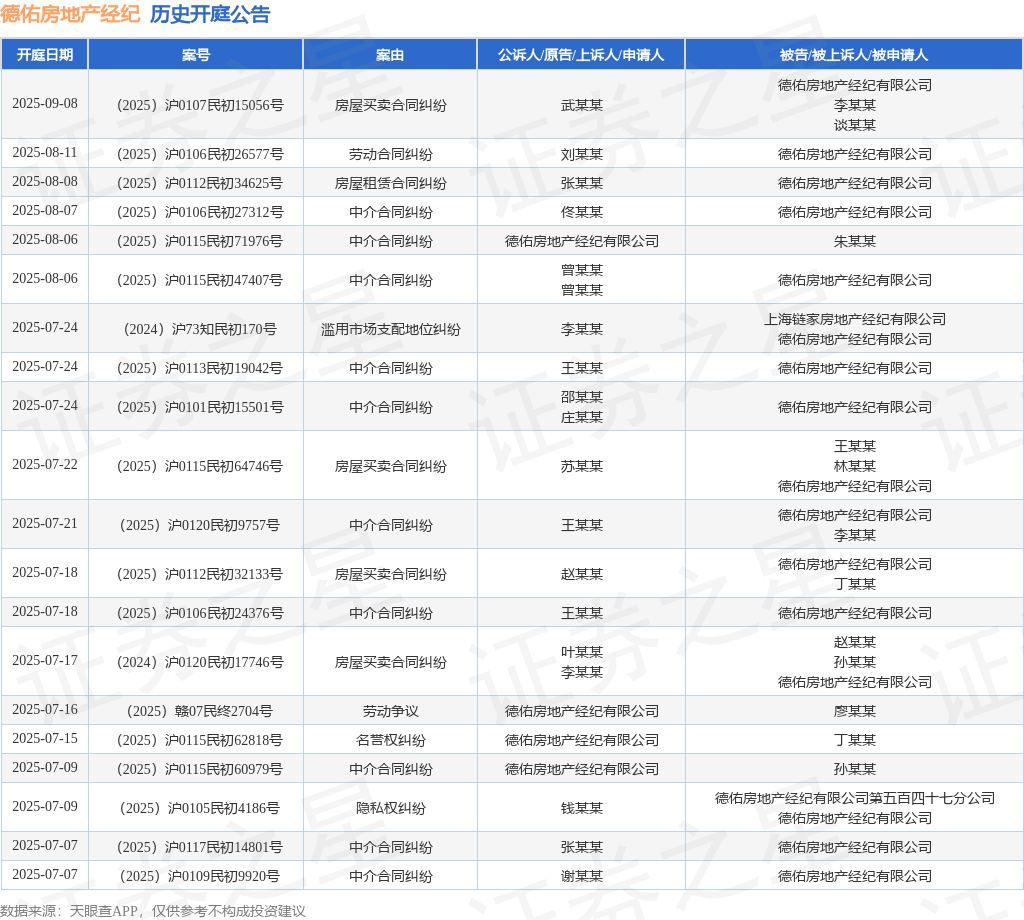Select case number (2025)沪0105民初4186号
The width and height of the screenshot is (1024, 920).
(x=200, y=808)
